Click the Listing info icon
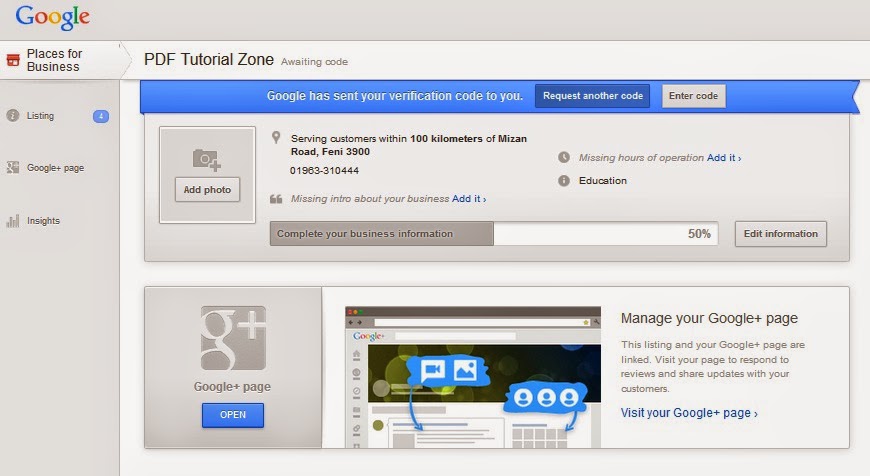 coord(12,115)
